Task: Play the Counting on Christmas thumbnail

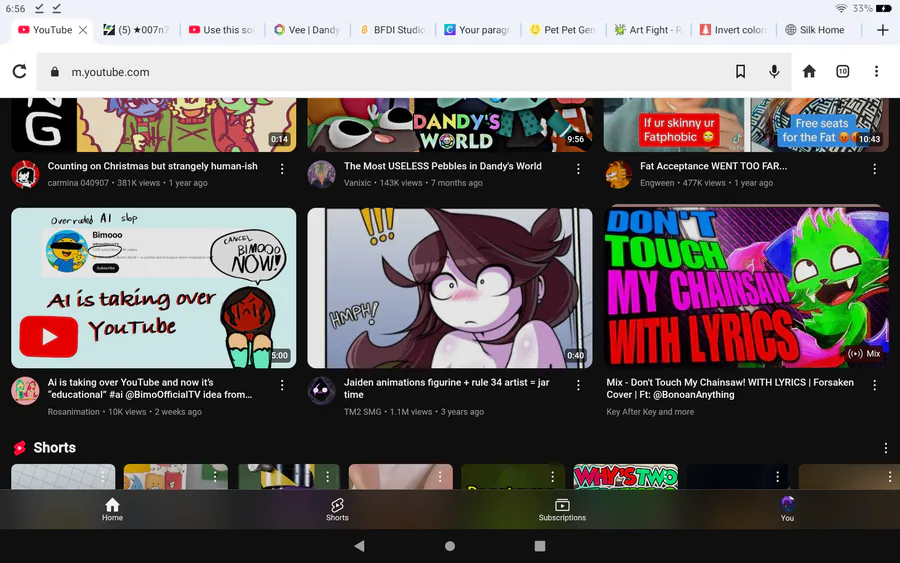Action: click(154, 125)
